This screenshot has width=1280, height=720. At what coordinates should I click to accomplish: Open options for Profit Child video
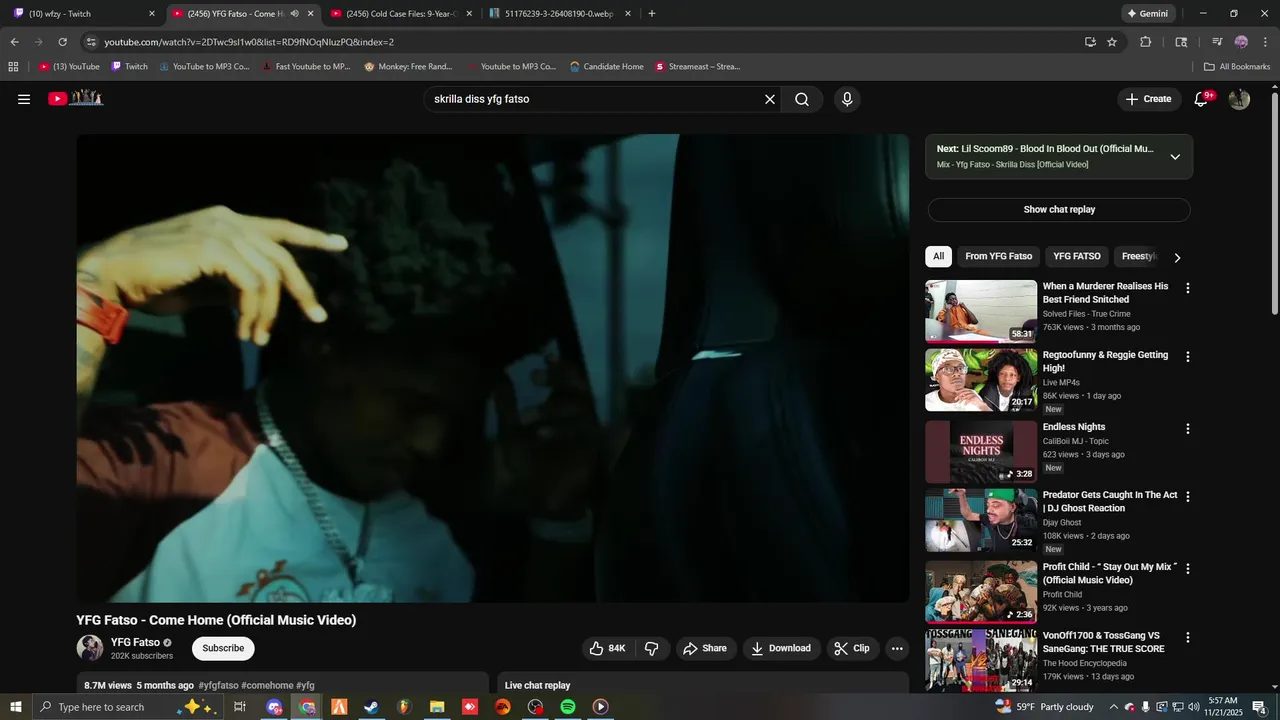coord(1188,569)
